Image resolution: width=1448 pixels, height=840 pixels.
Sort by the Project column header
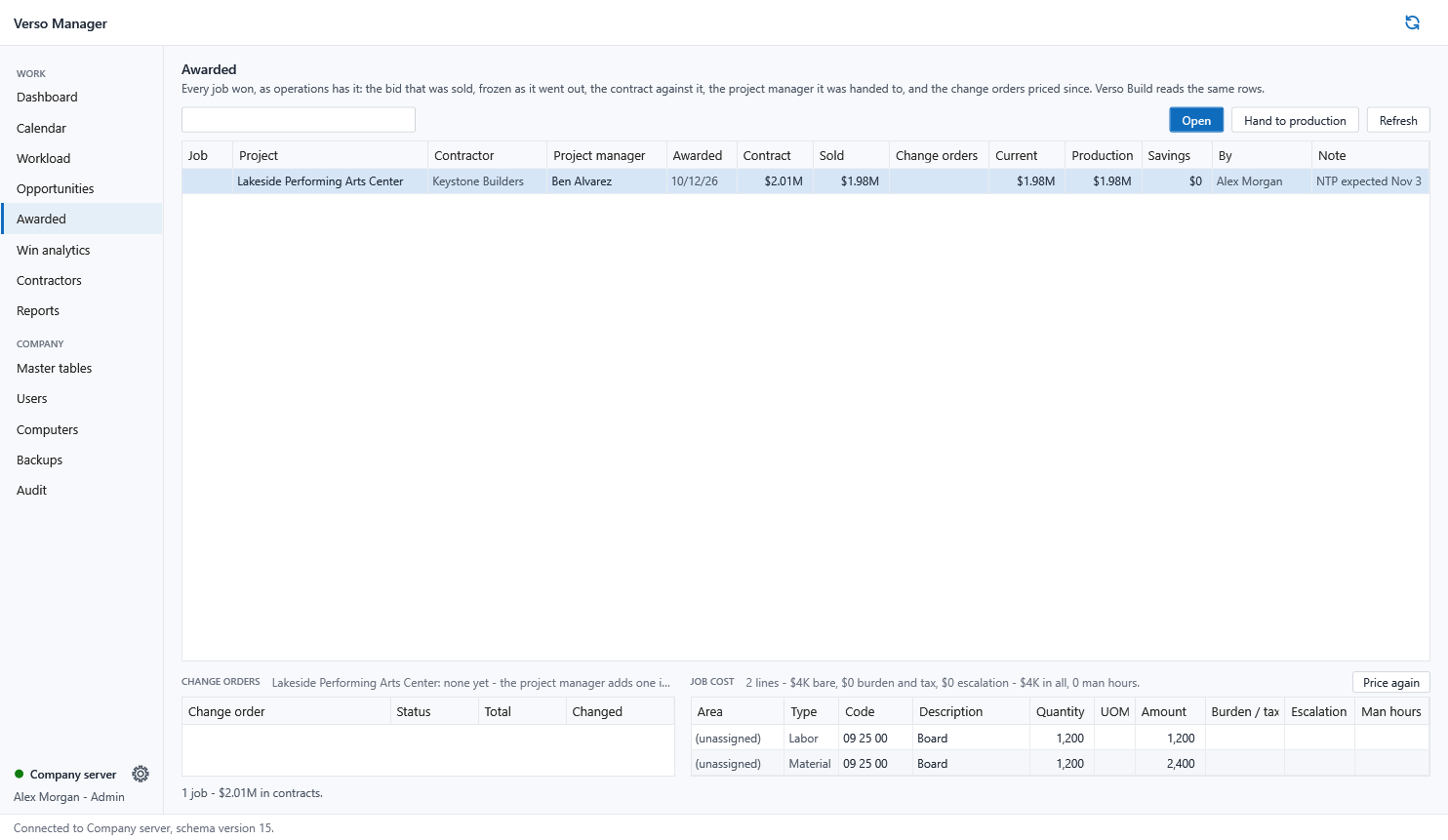point(330,155)
